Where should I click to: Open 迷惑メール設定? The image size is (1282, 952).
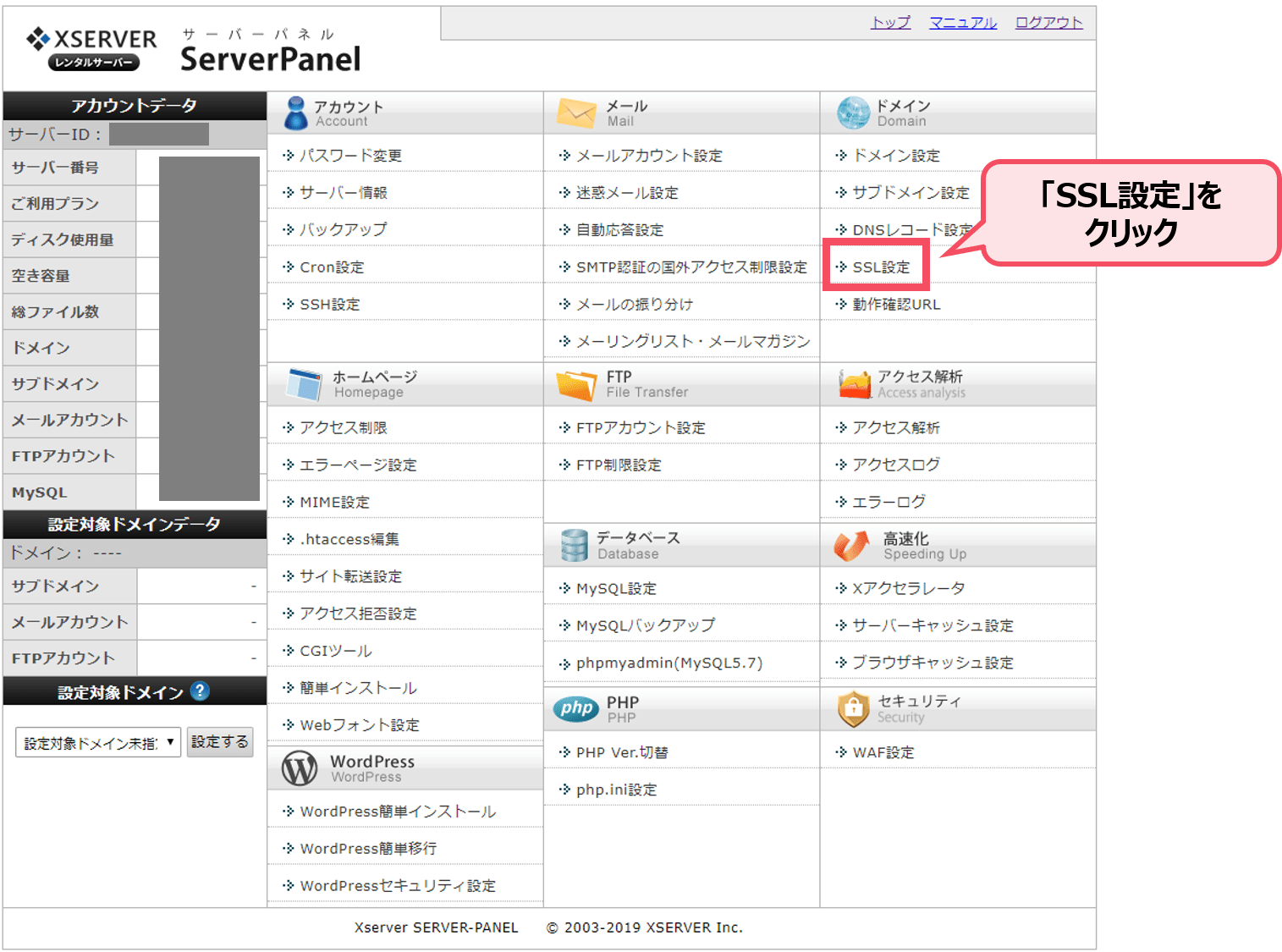[x=627, y=193]
